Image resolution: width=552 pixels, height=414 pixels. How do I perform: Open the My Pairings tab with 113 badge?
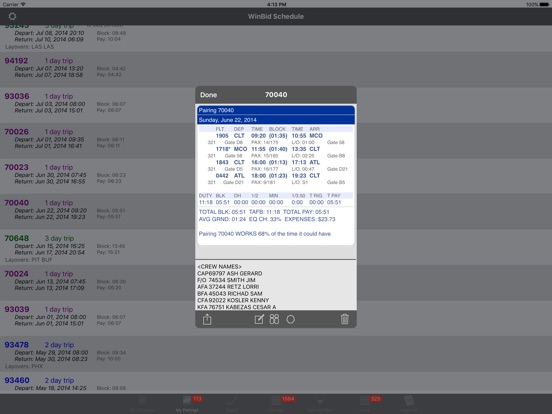tap(188, 403)
